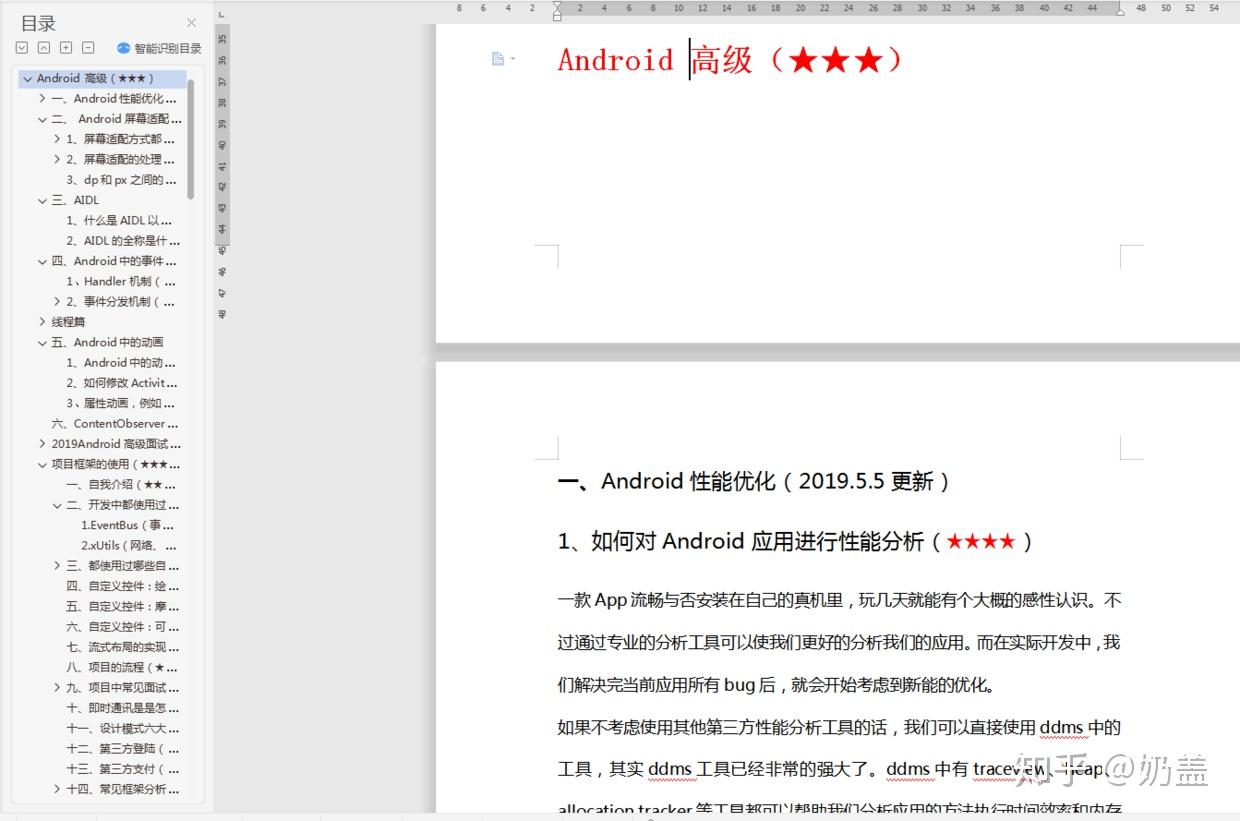Go to 1、什么是 AIDL 以 heading
The image size is (1240, 821).
click(x=119, y=220)
